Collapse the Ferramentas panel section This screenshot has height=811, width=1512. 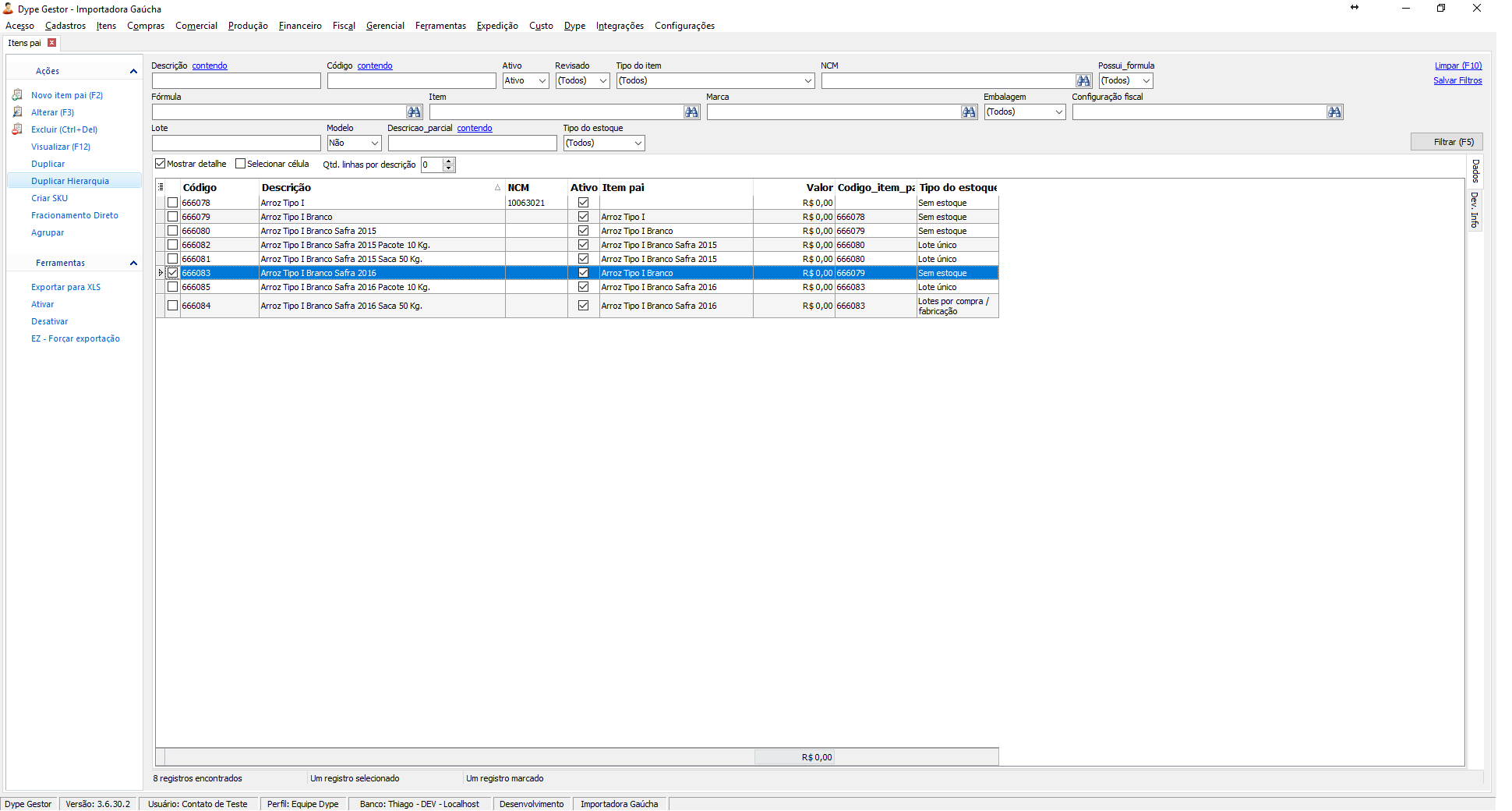click(x=133, y=263)
